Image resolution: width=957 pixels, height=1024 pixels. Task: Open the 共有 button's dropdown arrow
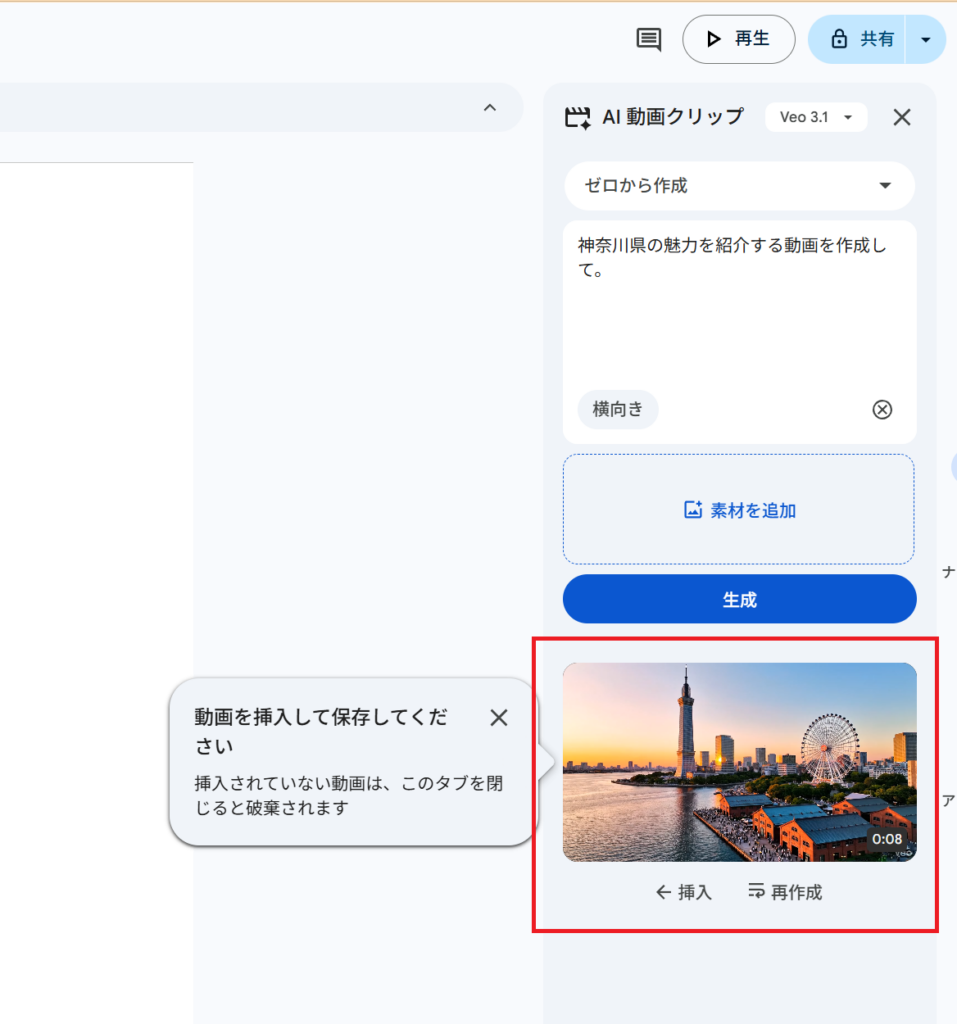pos(926,40)
